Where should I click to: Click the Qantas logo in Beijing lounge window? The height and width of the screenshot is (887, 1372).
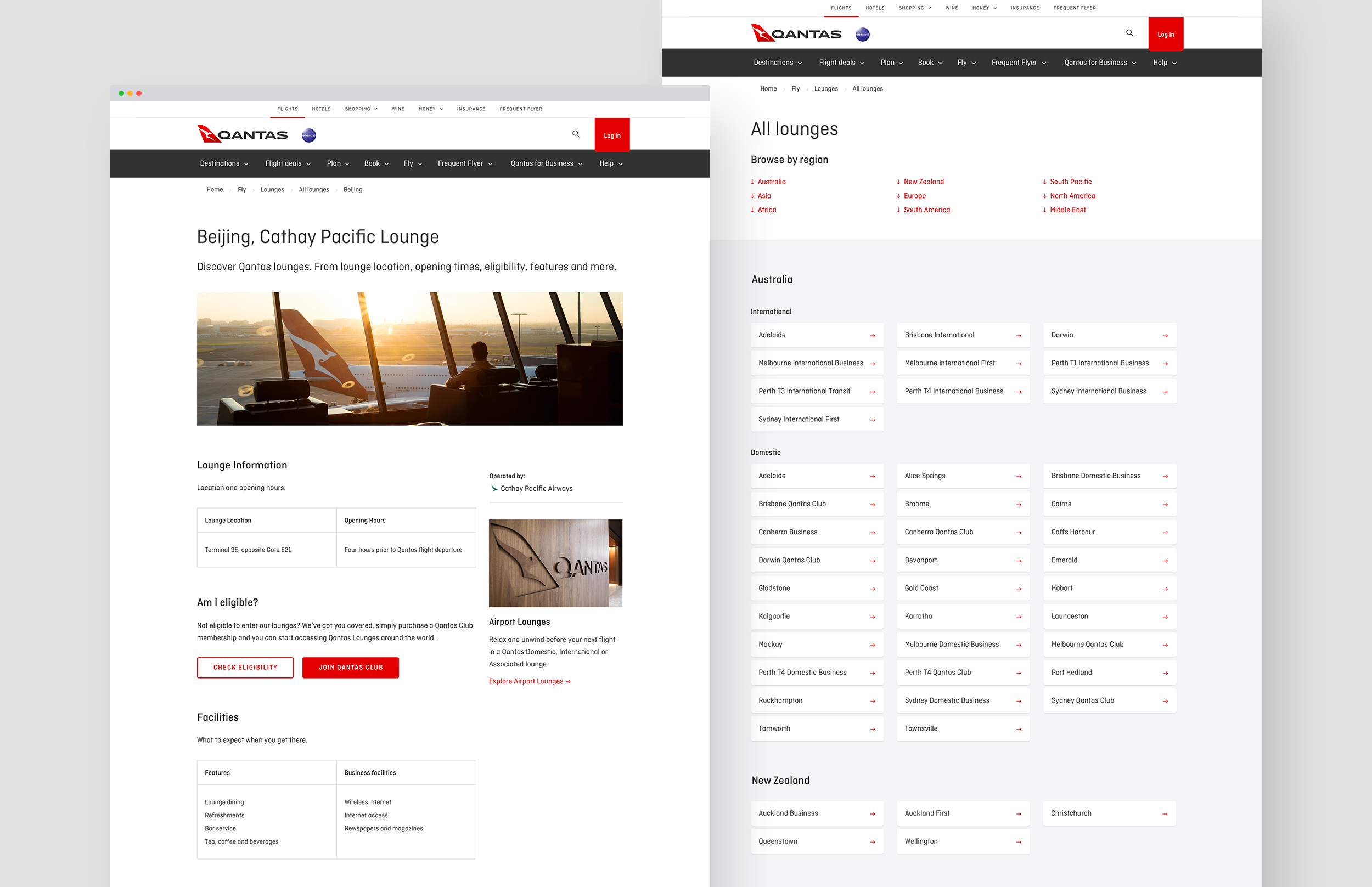242,134
